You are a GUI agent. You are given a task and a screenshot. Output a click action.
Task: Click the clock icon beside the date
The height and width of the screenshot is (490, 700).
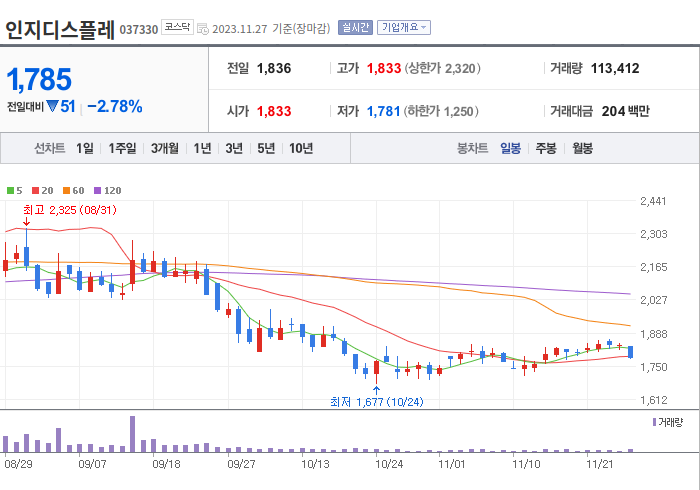pos(203,29)
